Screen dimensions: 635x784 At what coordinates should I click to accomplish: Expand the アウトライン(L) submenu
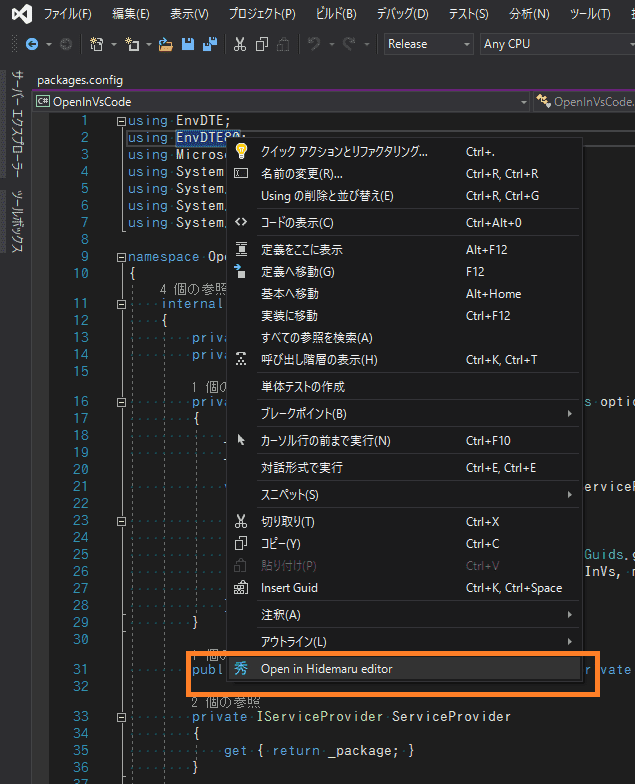[570, 642]
